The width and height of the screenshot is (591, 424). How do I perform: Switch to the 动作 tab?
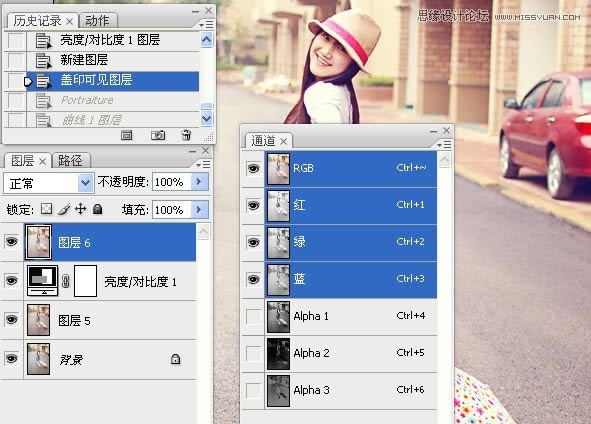(98, 21)
